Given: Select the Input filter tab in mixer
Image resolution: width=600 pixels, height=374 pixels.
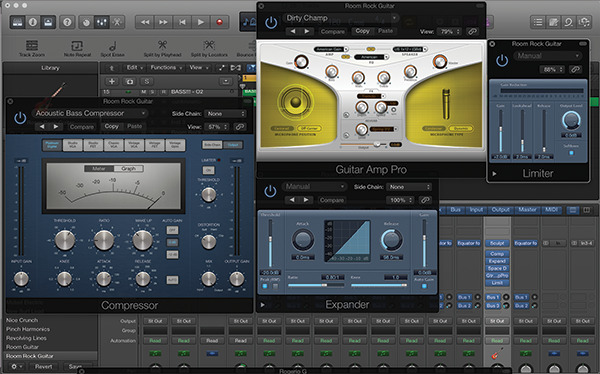Looking at the screenshot, I should click(476, 210).
